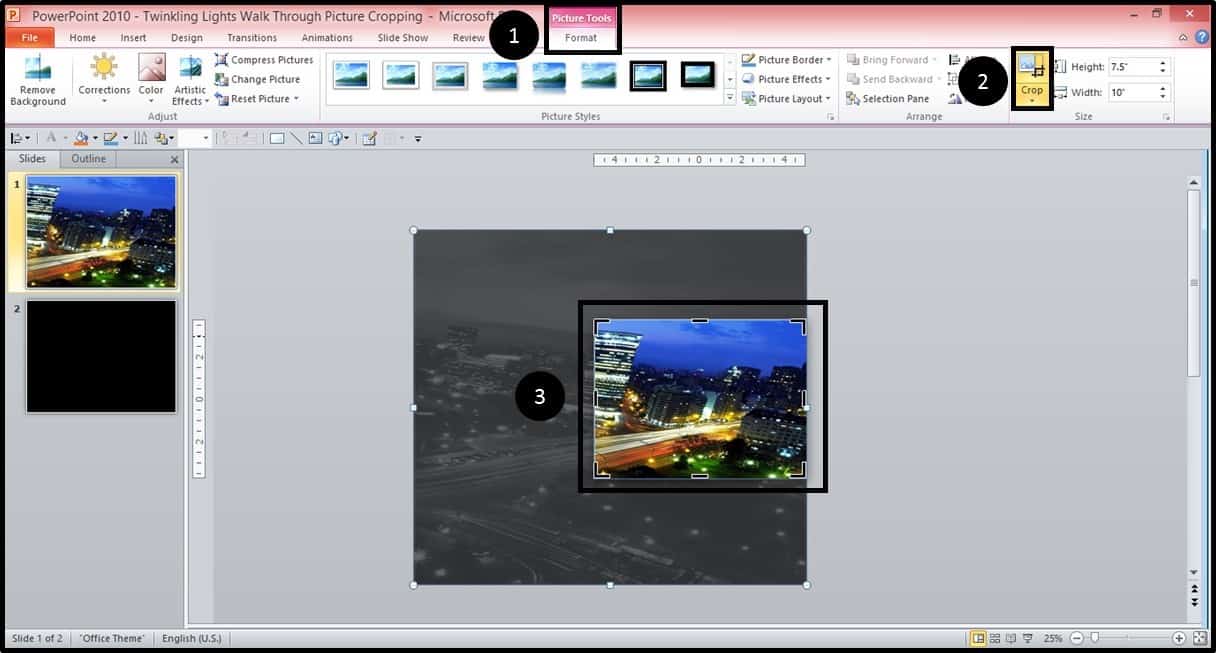Fit slide to current window

[1200, 638]
